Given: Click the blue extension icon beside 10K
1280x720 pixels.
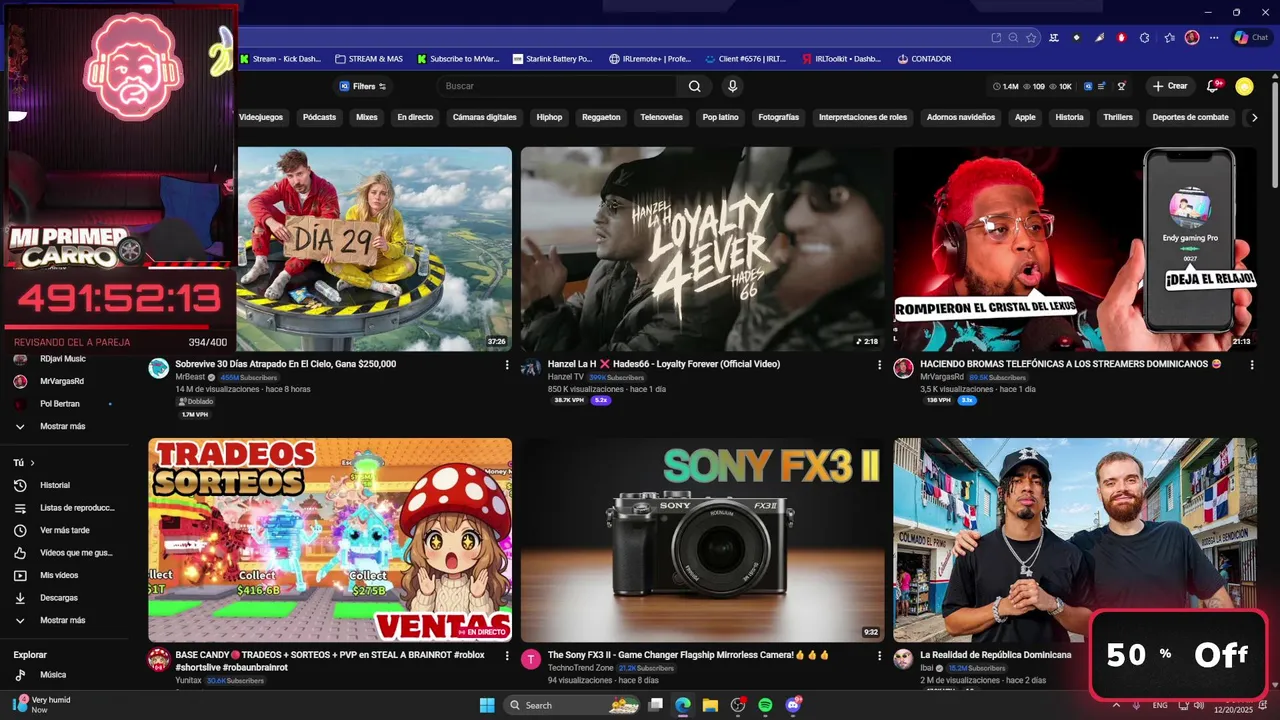Looking at the screenshot, I should click(x=1088, y=86).
